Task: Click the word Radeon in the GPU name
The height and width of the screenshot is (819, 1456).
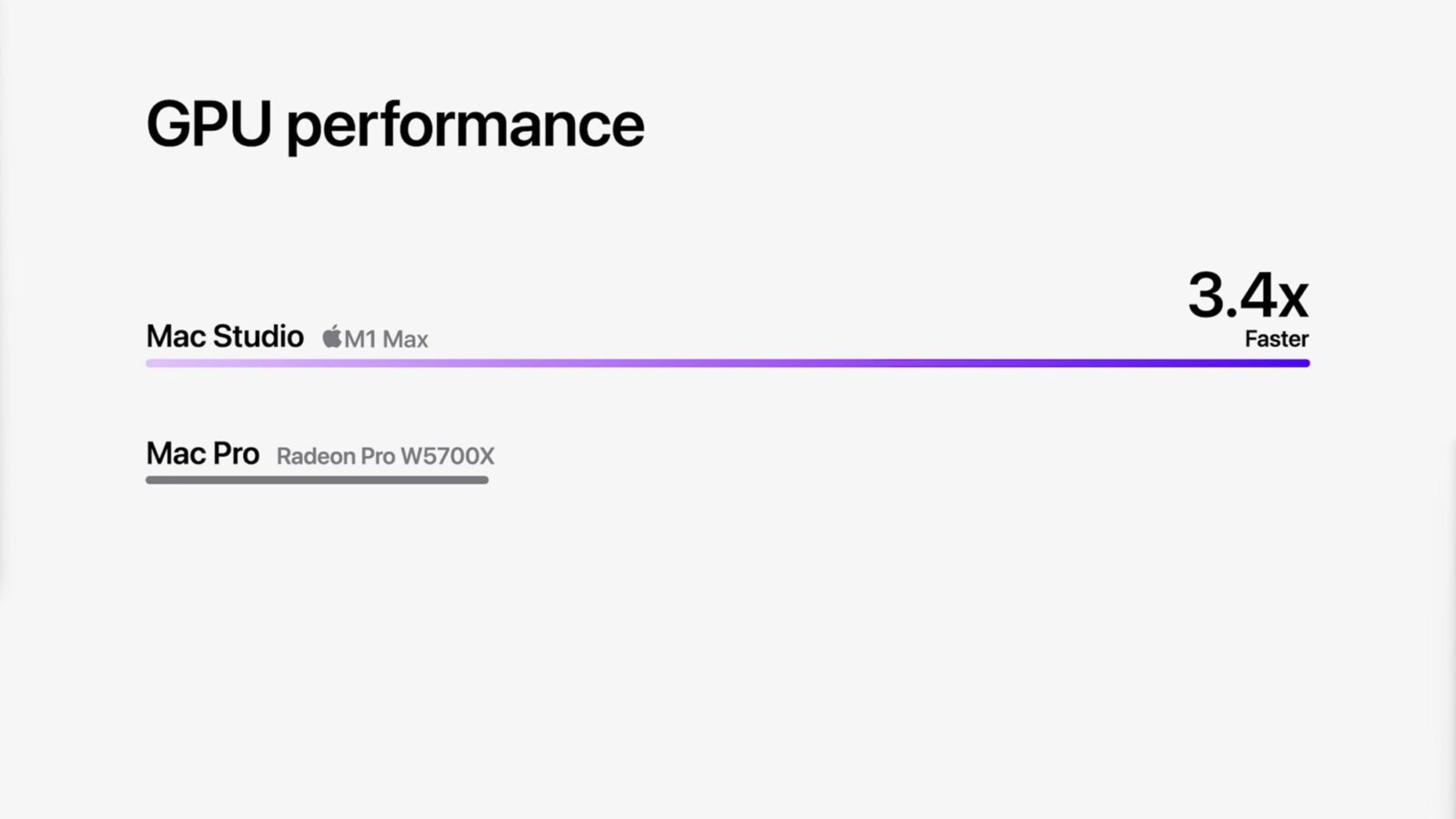Action: tap(316, 456)
